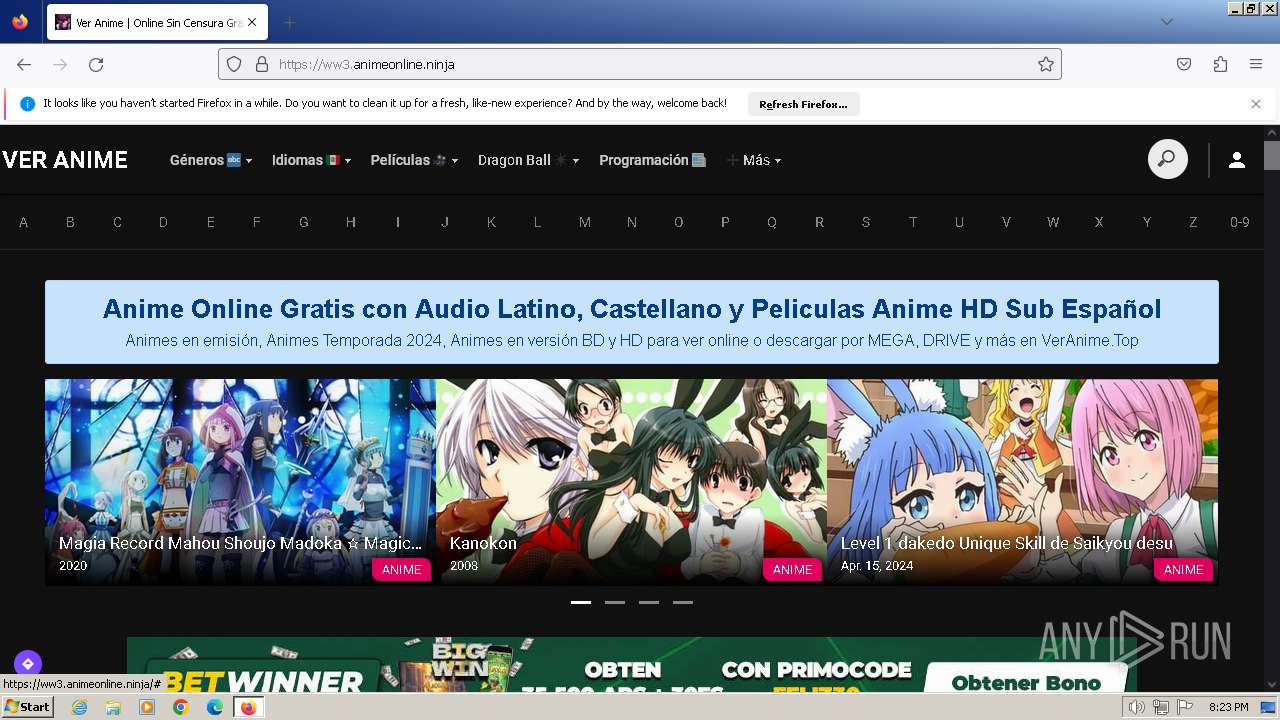Click the ANIME tag on Kanokon
1280x720 pixels.
792,569
